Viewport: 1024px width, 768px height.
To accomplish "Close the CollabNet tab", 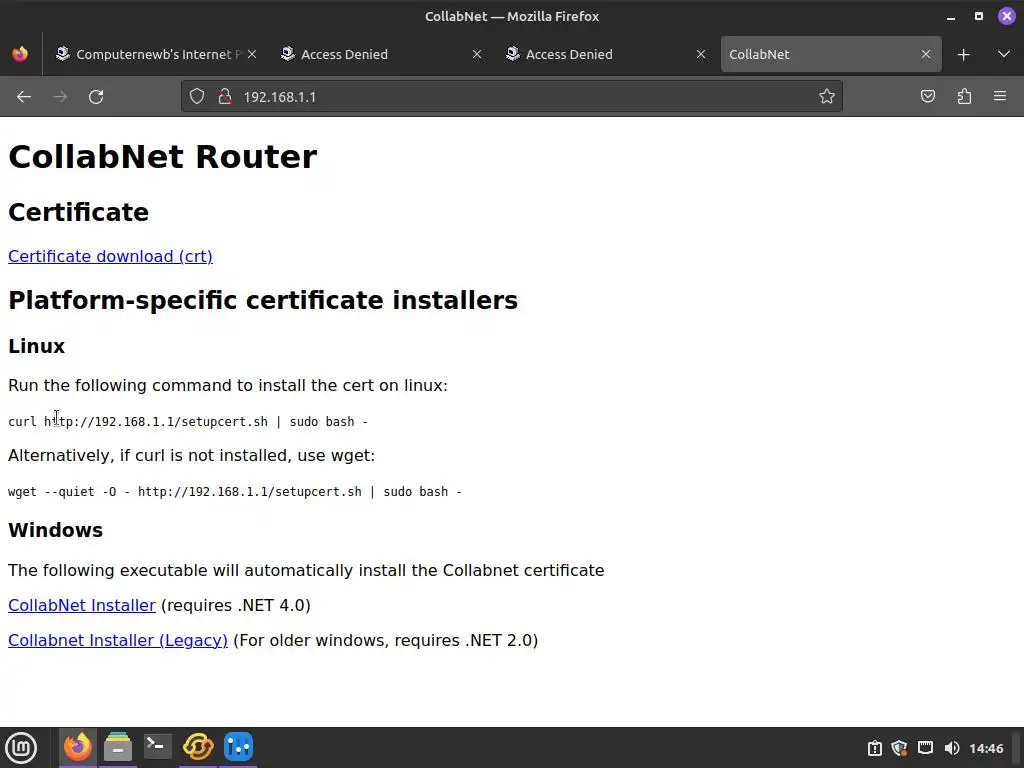I will click(925, 54).
